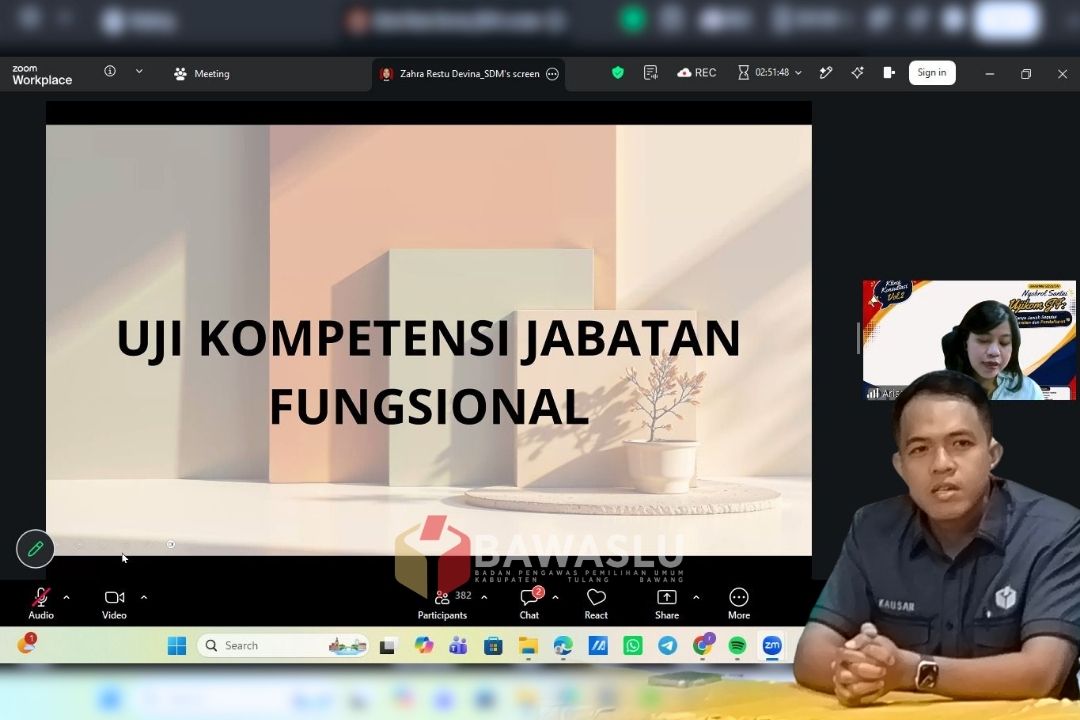Click the green encryption shield icon
1080x720 pixels.
point(618,72)
